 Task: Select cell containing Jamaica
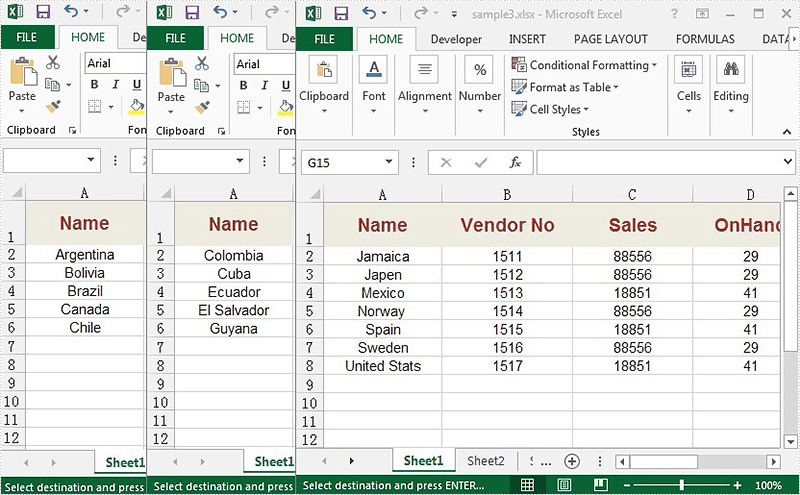point(383,256)
